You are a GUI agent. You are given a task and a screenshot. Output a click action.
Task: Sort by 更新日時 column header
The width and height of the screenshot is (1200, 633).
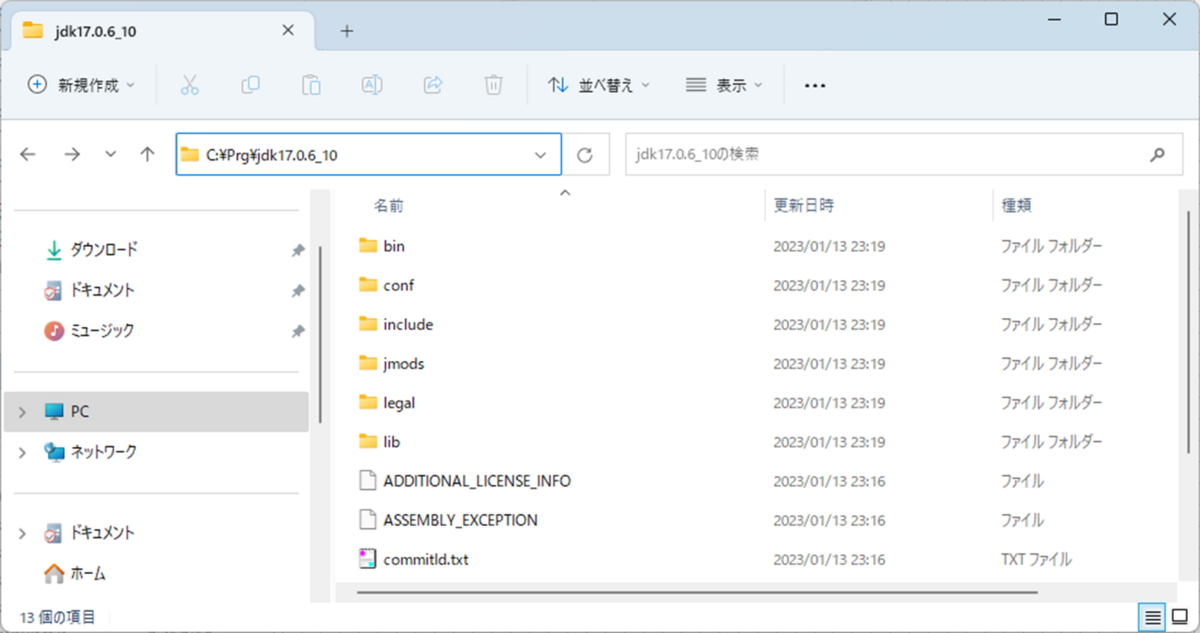point(804,206)
